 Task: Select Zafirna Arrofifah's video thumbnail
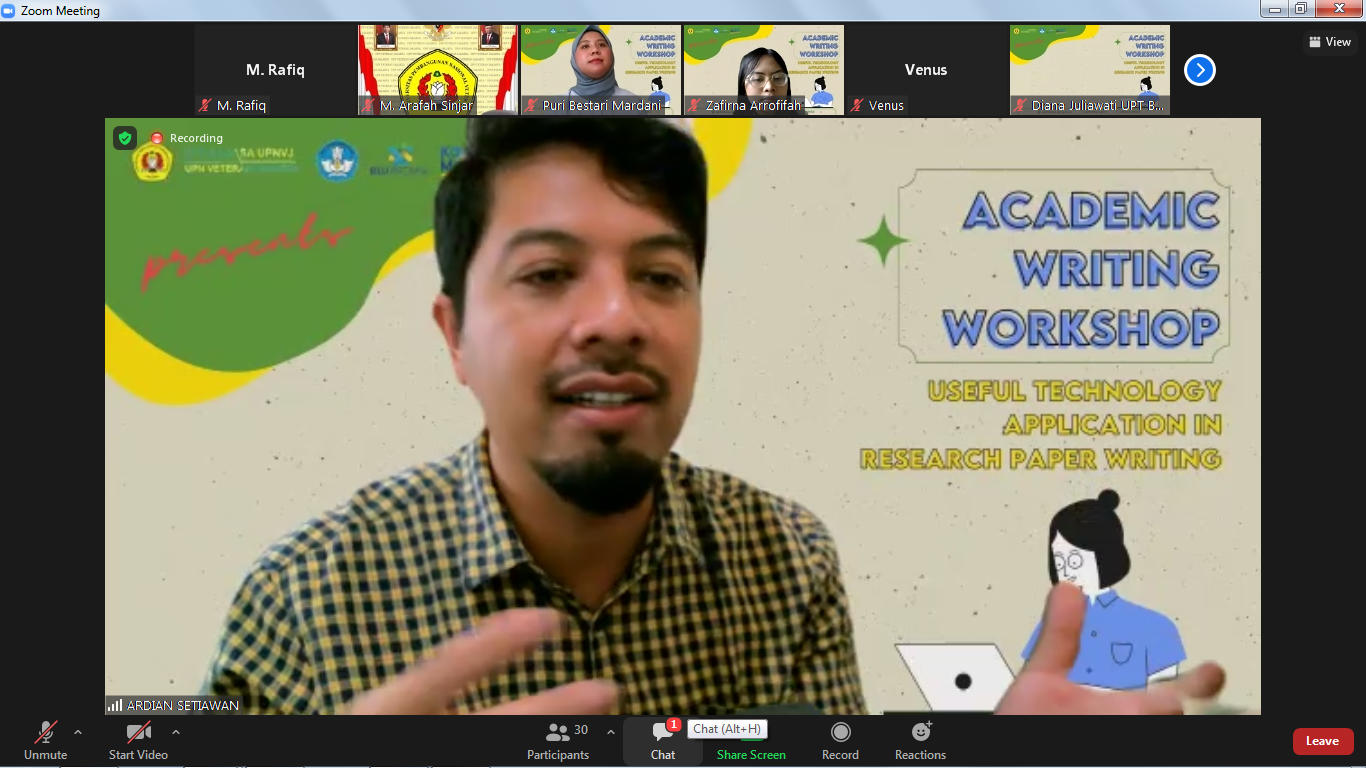tap(763, 68)
